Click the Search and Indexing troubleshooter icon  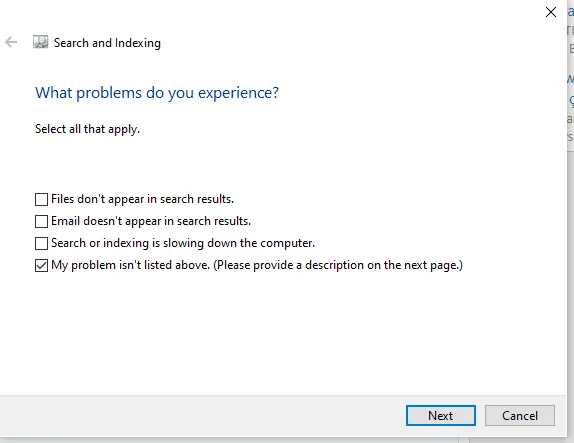point(41,42)
